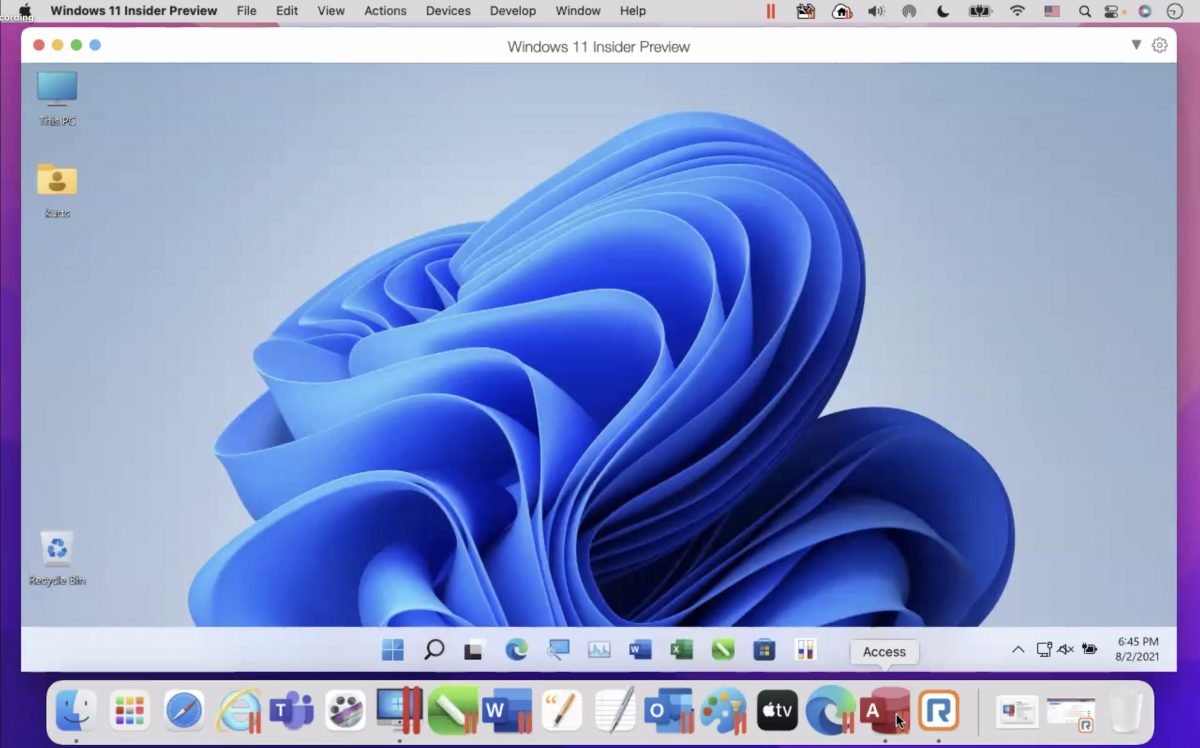Open VM configuration gear in title bar
The height and width of the screenshot is (748, 1200).
pos(1160,45)
